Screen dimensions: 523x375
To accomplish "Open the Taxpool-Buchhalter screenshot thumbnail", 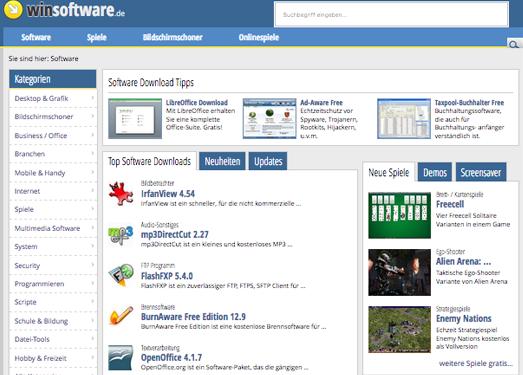I will [x=404, y=118].
